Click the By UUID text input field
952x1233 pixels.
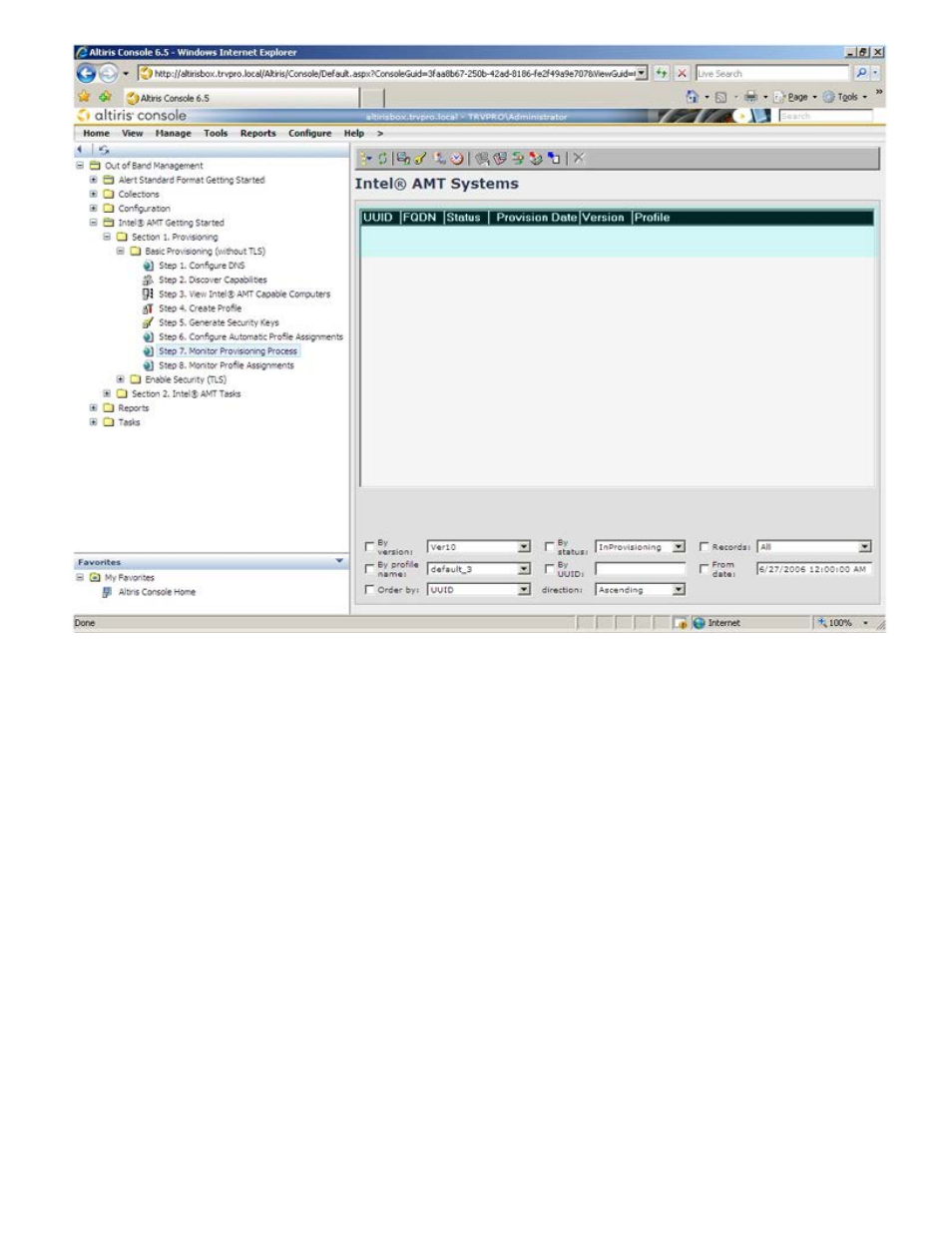pyautogui.click(x=641, y=568)
